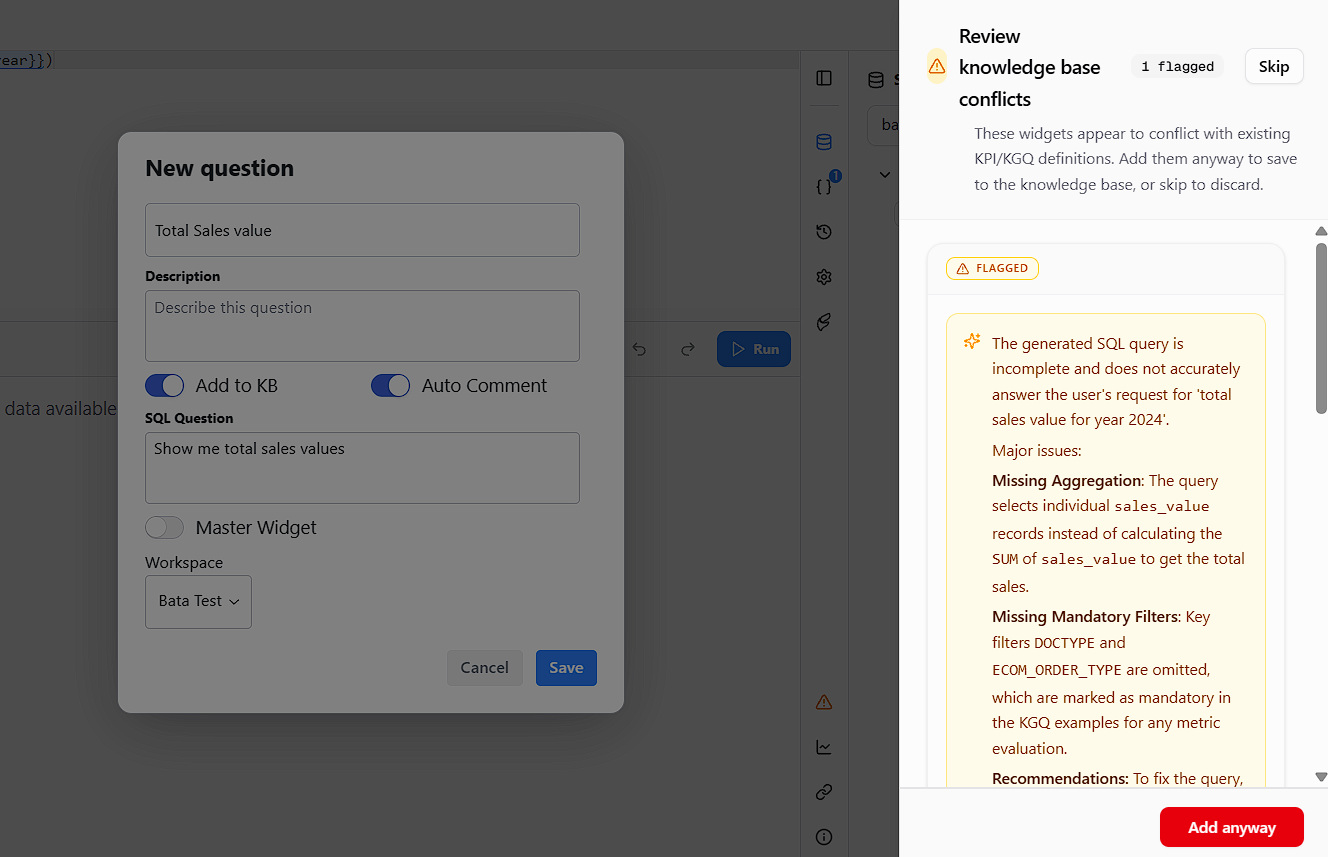Click the '1 flagged' count badge

1178,67
